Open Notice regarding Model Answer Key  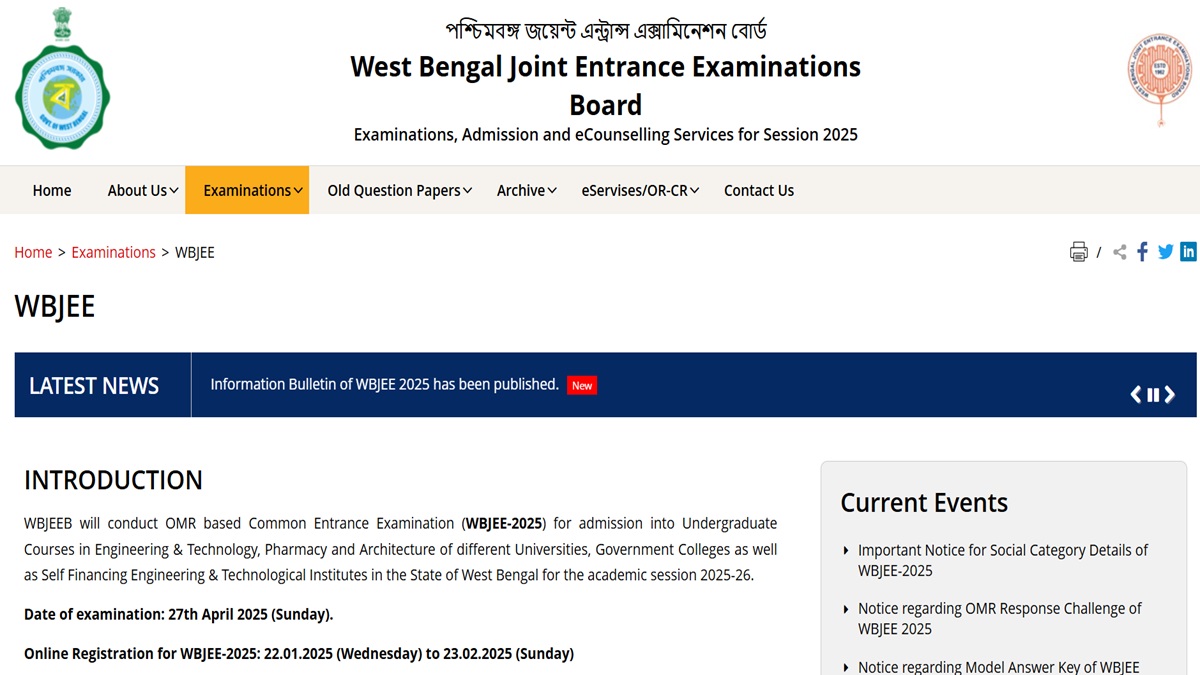coord(998,667)
